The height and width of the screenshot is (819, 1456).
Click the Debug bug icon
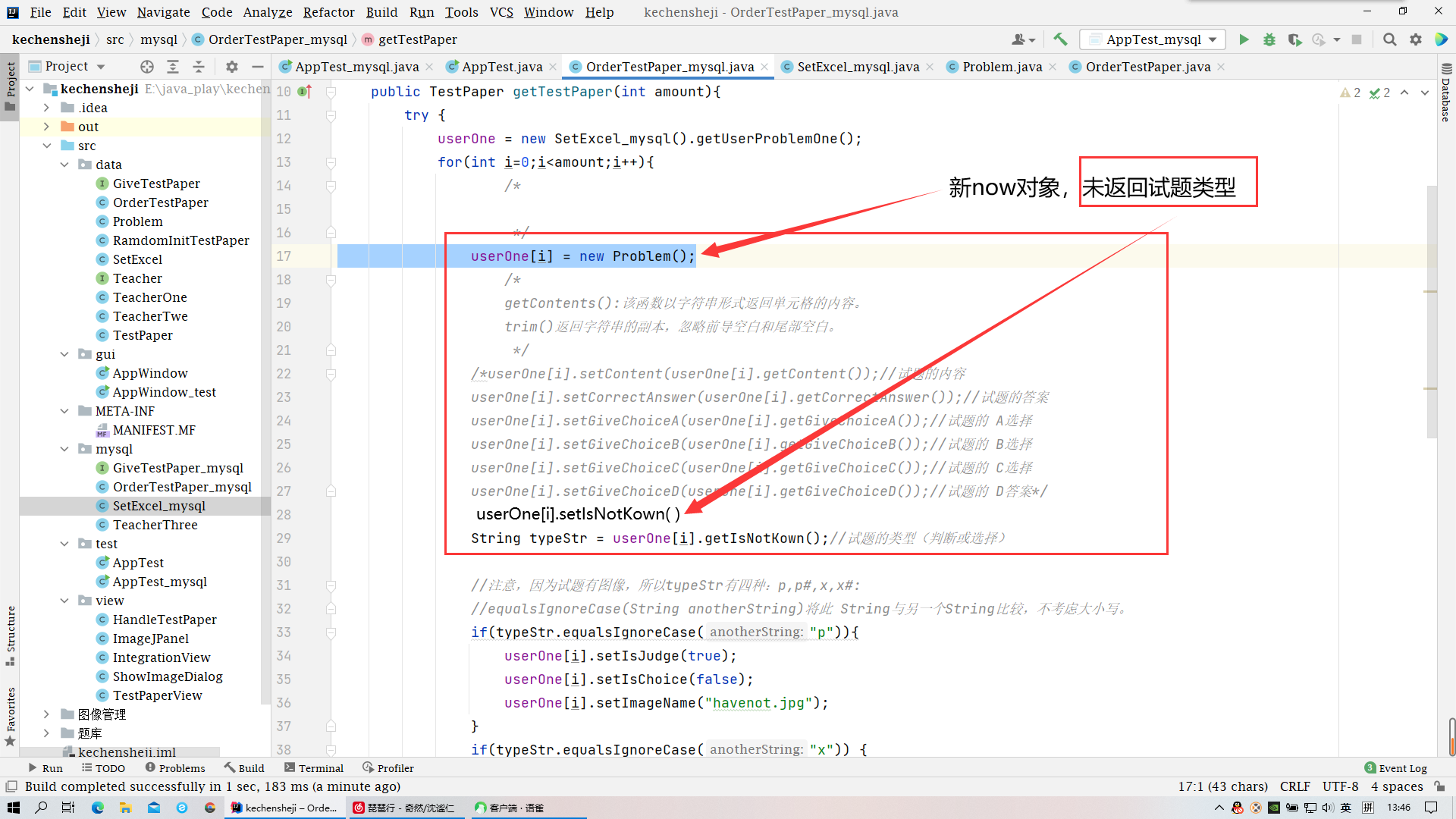click(x=1269, y=39)
